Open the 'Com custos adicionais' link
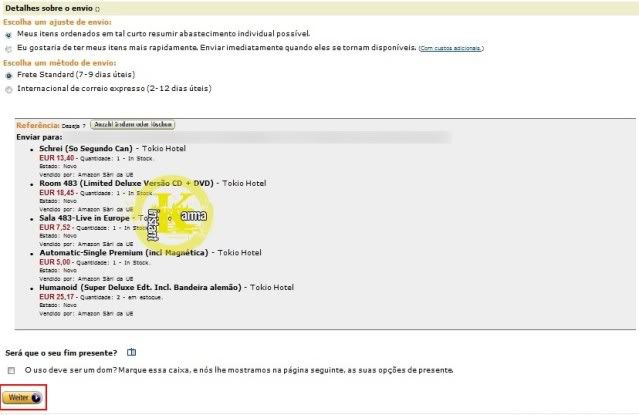The image size is (639, 415). click(x=450, y=49)
